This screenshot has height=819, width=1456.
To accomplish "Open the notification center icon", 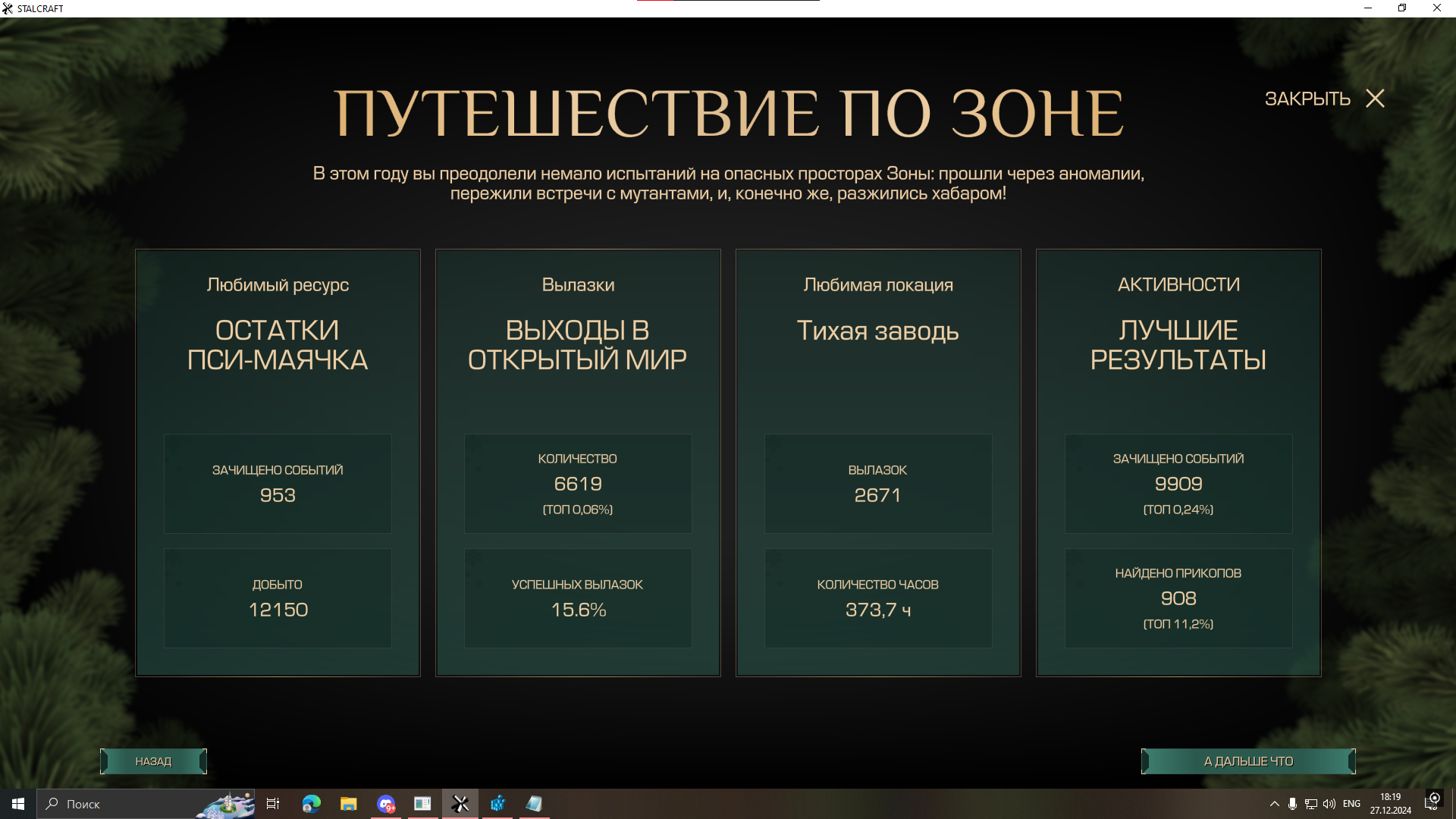I will click(1432, 802).
